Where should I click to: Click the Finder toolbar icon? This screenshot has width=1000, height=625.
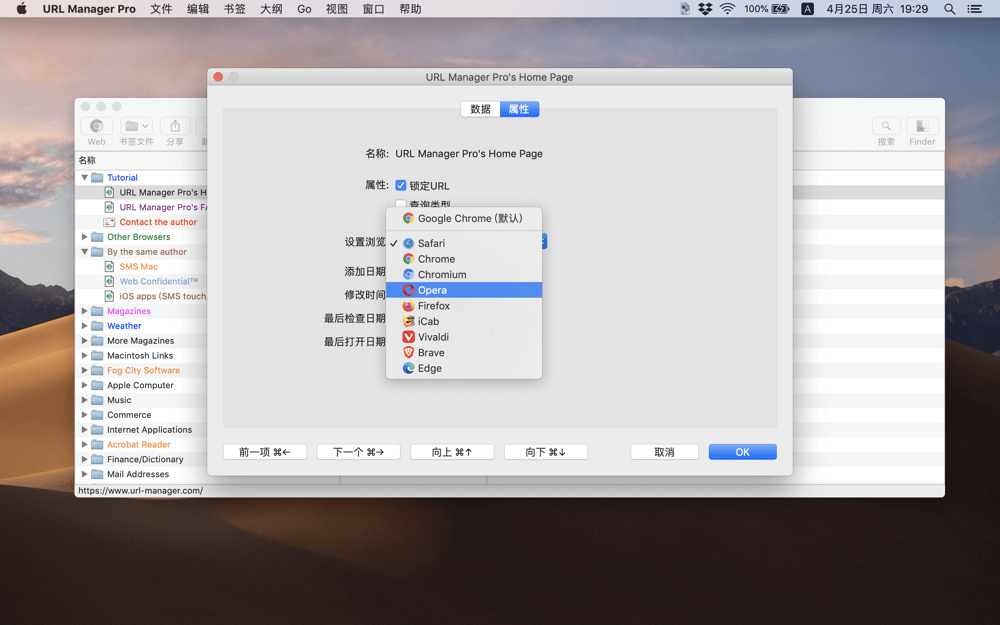[922, 126]
